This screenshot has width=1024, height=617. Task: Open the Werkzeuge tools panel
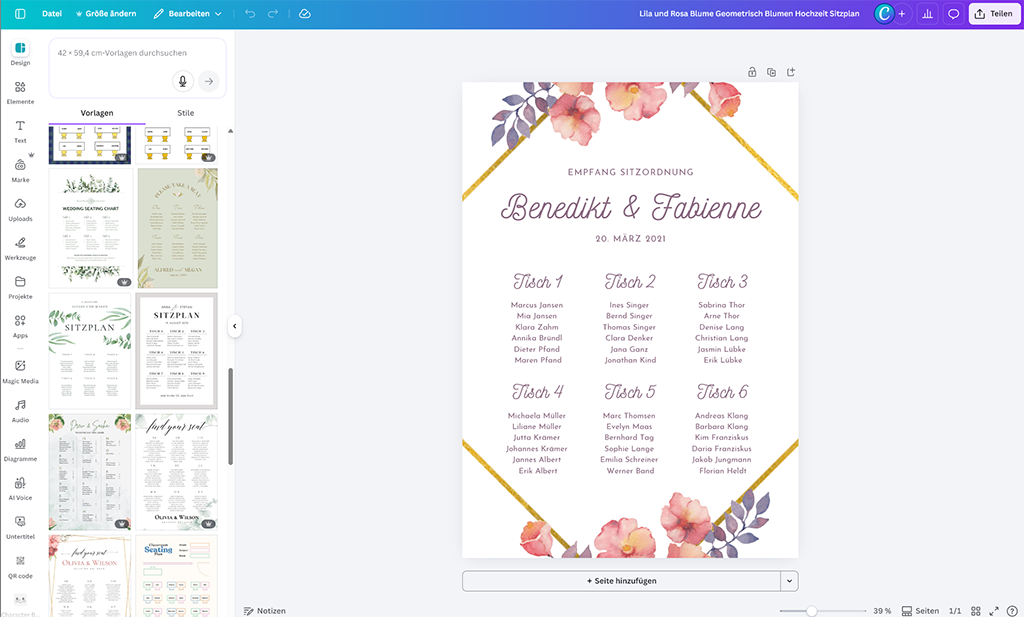(20, 249)
